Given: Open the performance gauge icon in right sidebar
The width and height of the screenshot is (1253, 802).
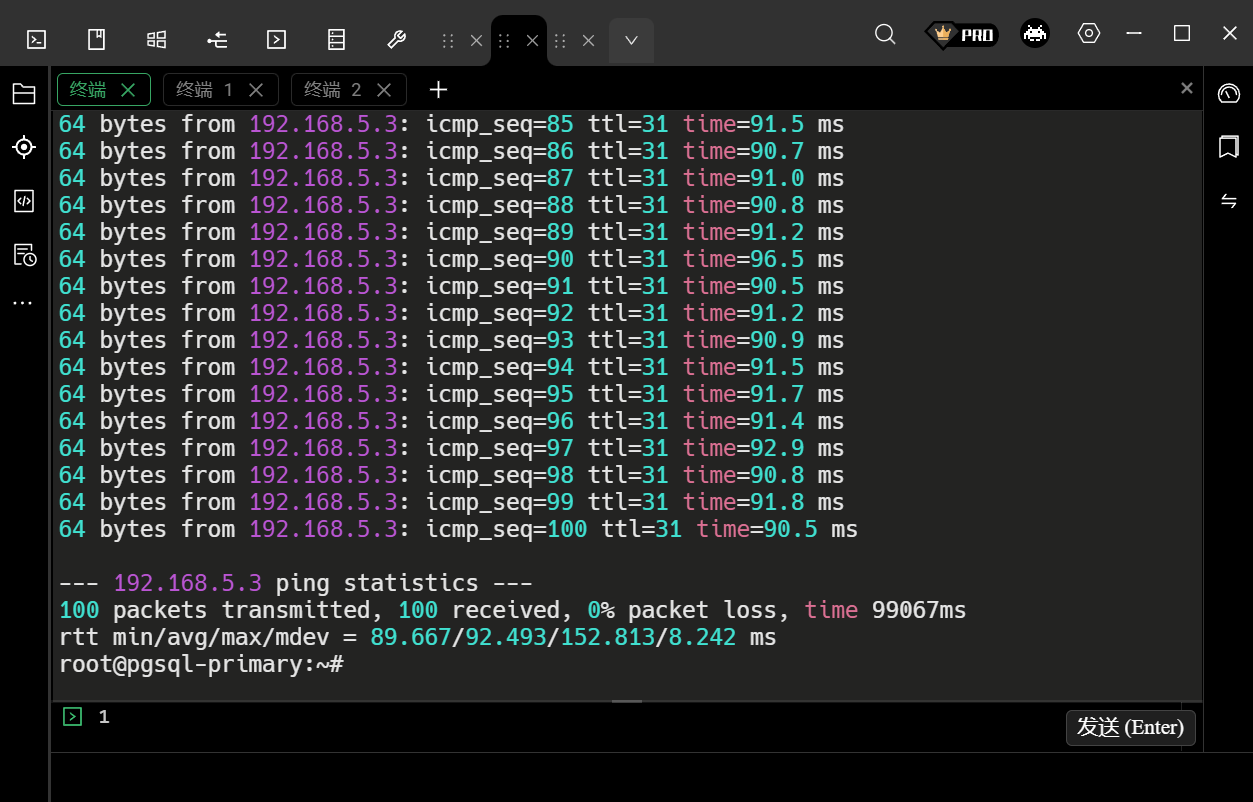Looking at the screenshot, I should coord(1228,94).
